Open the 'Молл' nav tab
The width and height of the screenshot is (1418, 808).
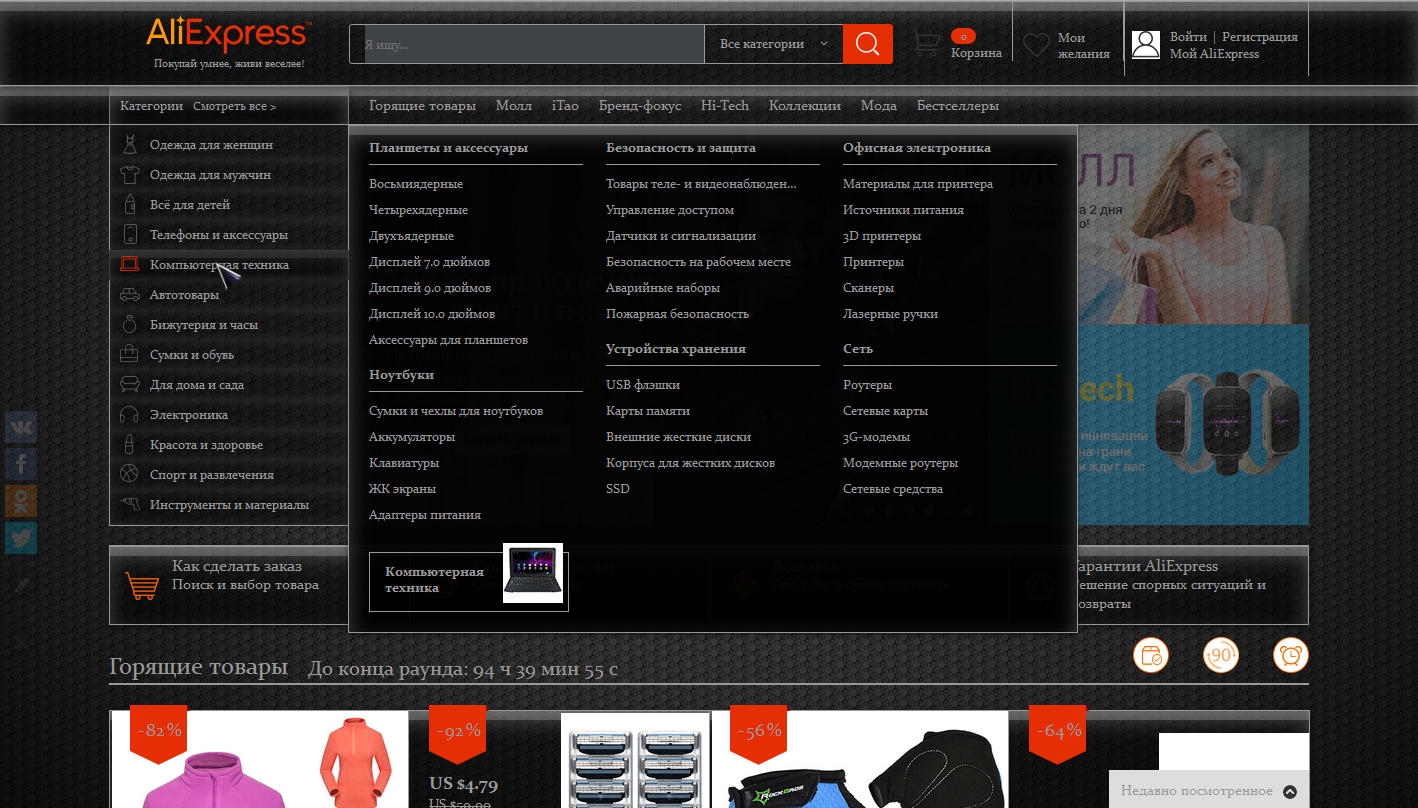514,106
